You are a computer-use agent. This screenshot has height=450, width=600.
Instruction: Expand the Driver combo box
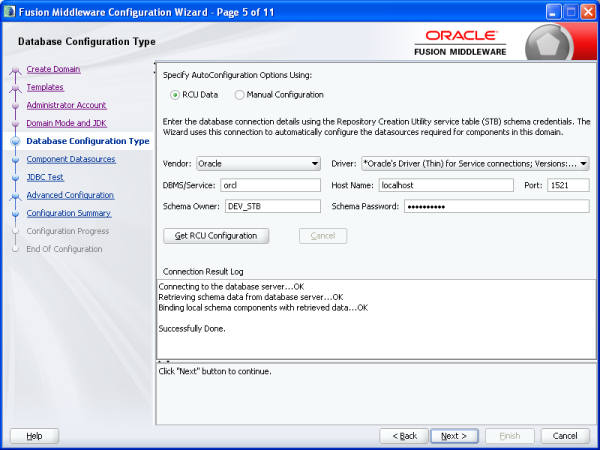point(475,163)
